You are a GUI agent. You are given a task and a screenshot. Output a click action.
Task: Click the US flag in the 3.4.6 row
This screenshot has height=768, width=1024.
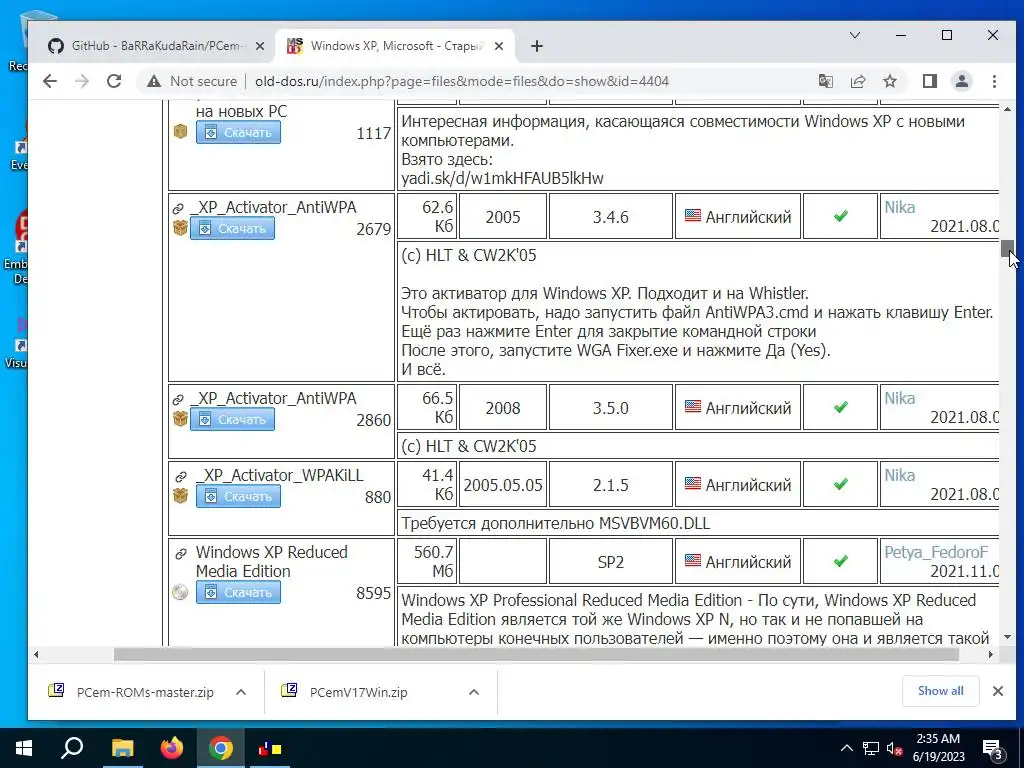pyautogui.click(x=693, y=216)
